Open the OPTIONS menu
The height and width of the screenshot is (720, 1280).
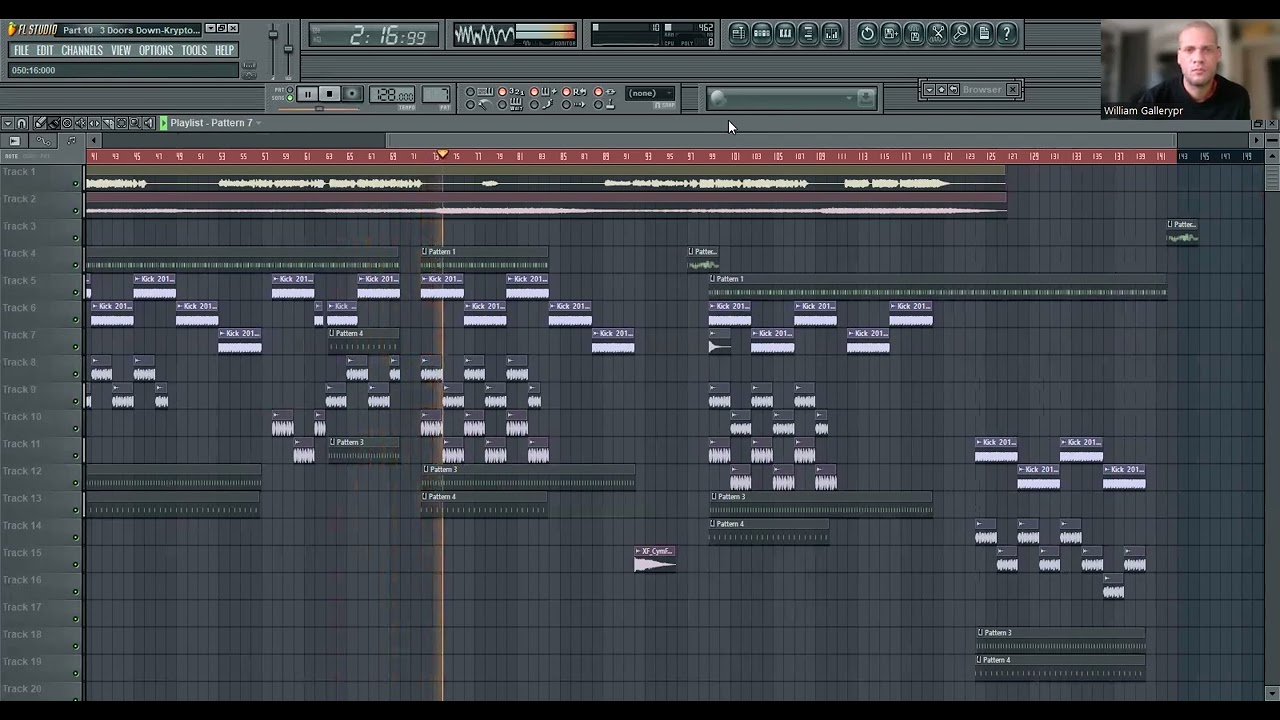156,51
